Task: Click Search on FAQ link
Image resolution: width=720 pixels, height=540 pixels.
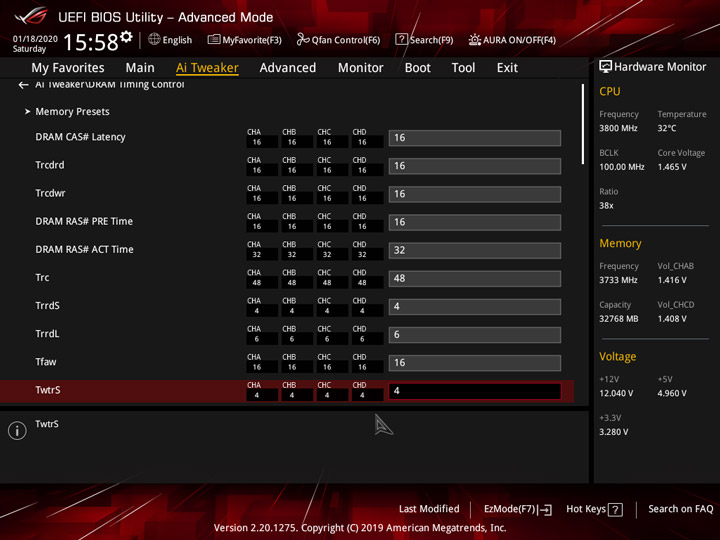Action: click(x=681, y=509)
